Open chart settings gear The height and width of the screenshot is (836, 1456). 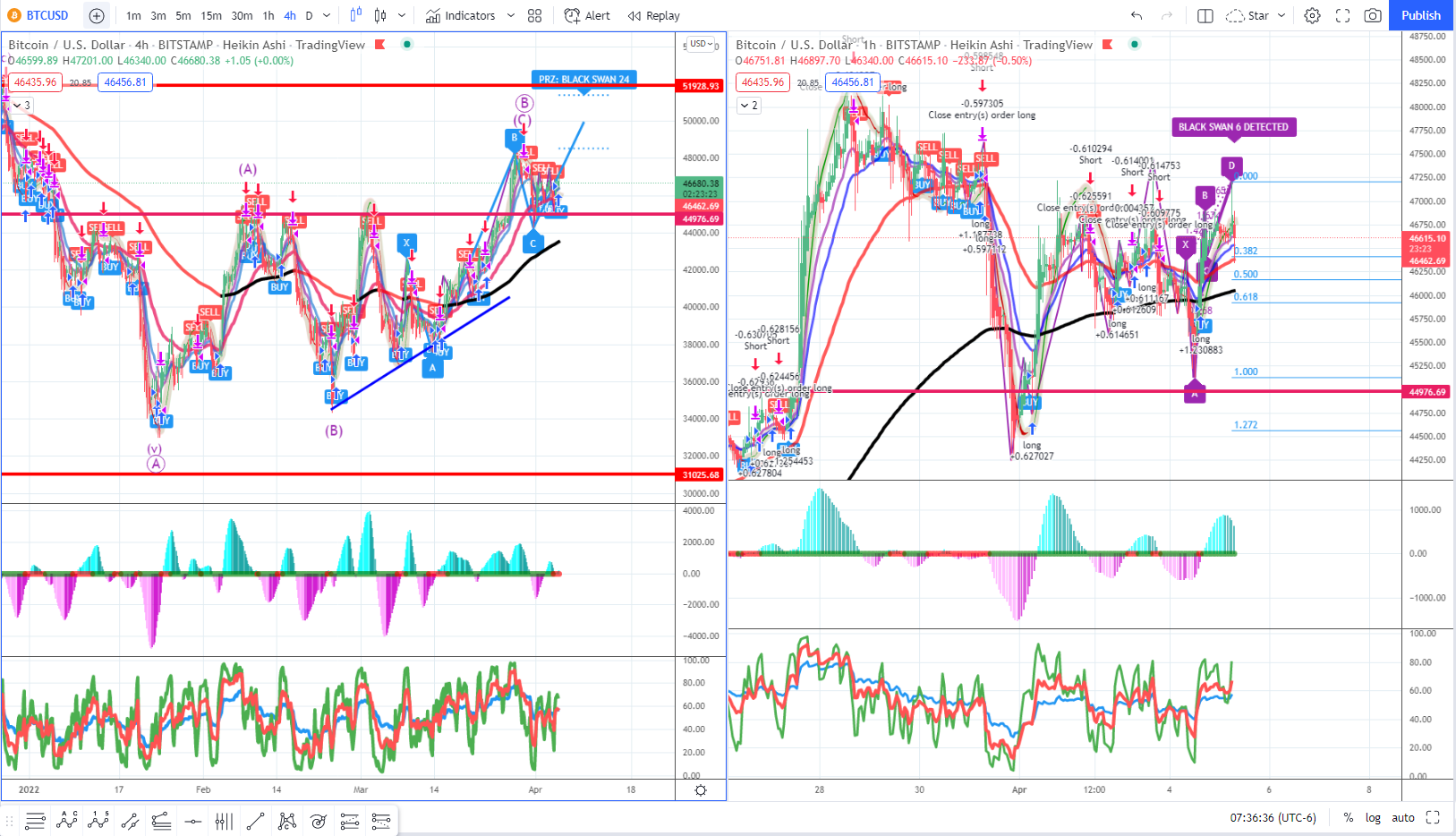tap(1312, 15)
